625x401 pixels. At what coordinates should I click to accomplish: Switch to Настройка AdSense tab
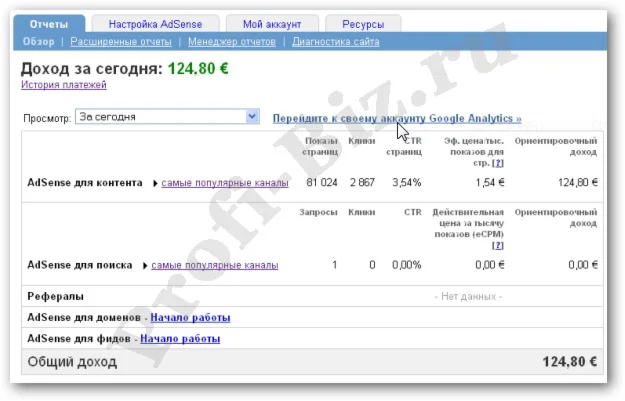point(155,24)
